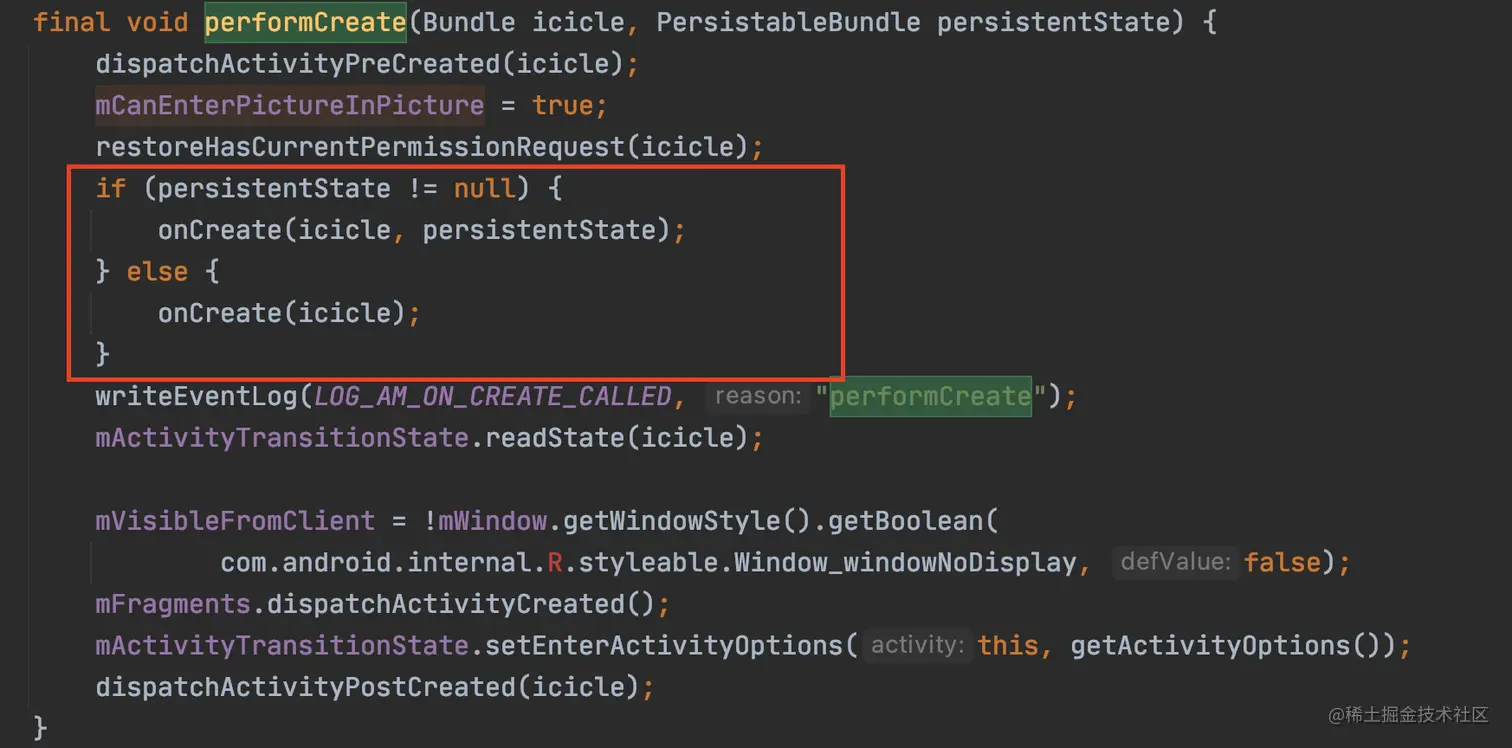This screenshot has height=748, width=1512.
Task: Click onCreate(icicle, persistentState) call
Action: click(x=414, y=230)
